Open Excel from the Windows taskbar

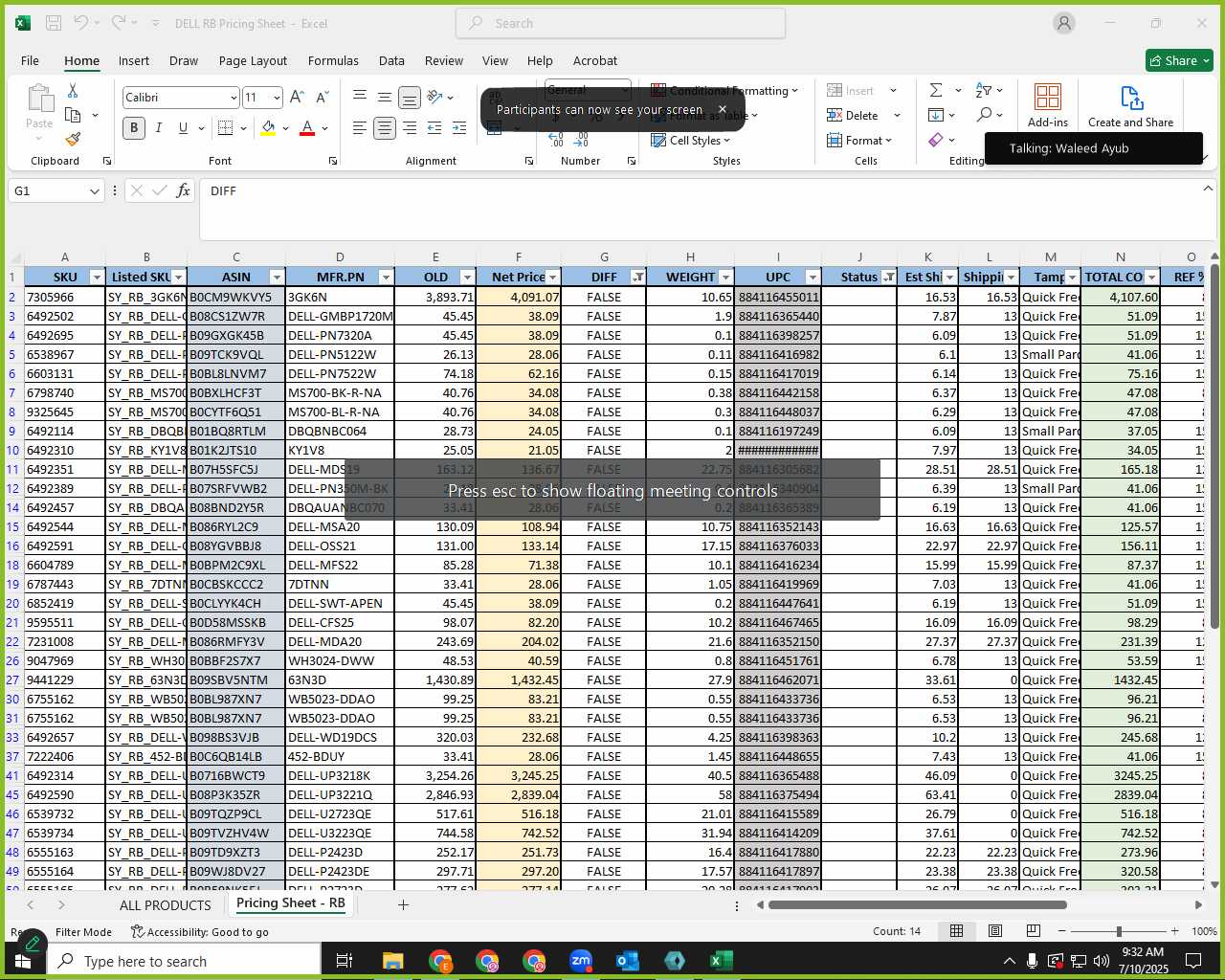tap(722, 961)
